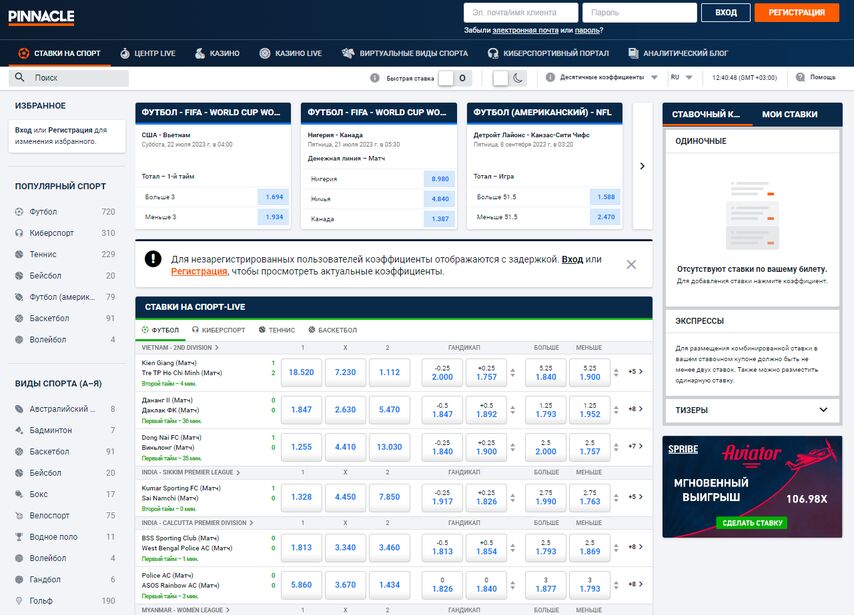The height and width of the screenshot is (615, 854).
Task: Switch to the Ставочный купон tab
Action: pos(706,114)
